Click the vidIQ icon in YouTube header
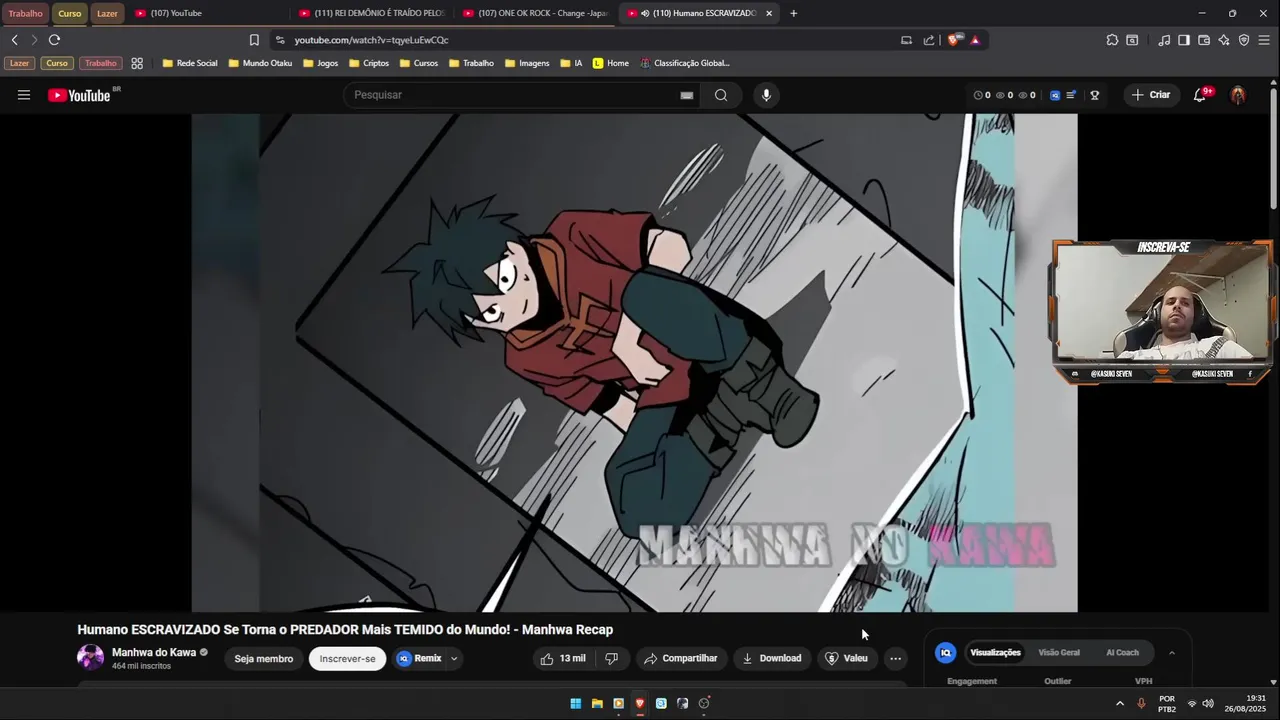 (x=1055, y=95)
